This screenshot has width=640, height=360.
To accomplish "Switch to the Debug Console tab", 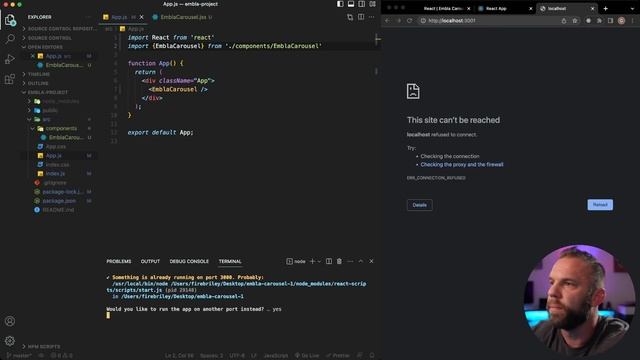I will [189, 261].
